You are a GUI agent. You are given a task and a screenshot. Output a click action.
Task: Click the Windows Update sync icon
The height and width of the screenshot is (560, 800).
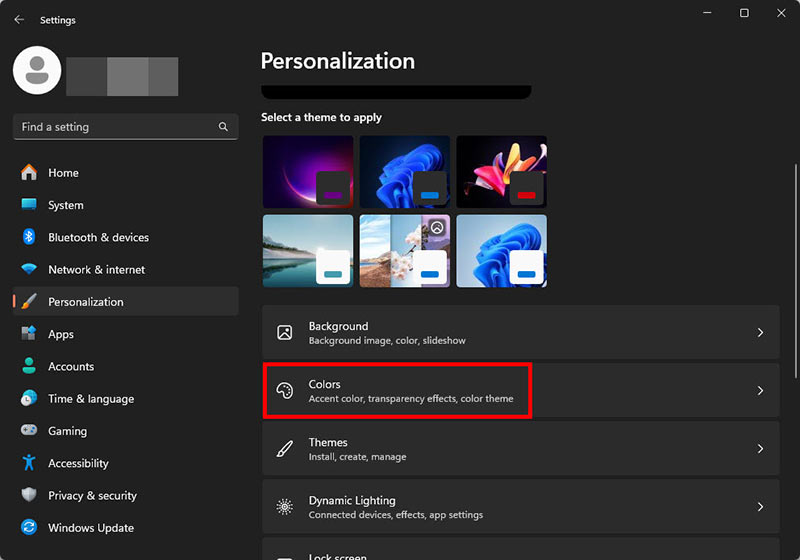coord(29,527)
